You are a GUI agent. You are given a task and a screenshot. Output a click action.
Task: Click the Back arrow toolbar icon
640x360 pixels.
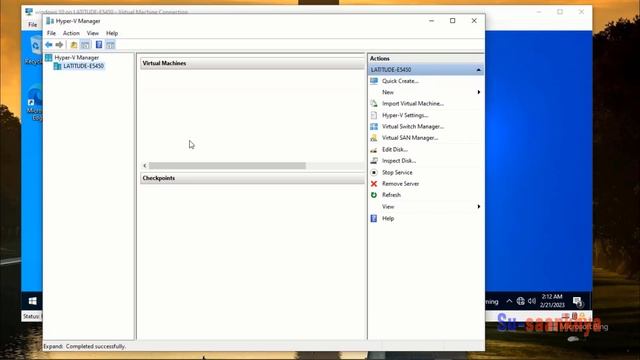[49, 44]
